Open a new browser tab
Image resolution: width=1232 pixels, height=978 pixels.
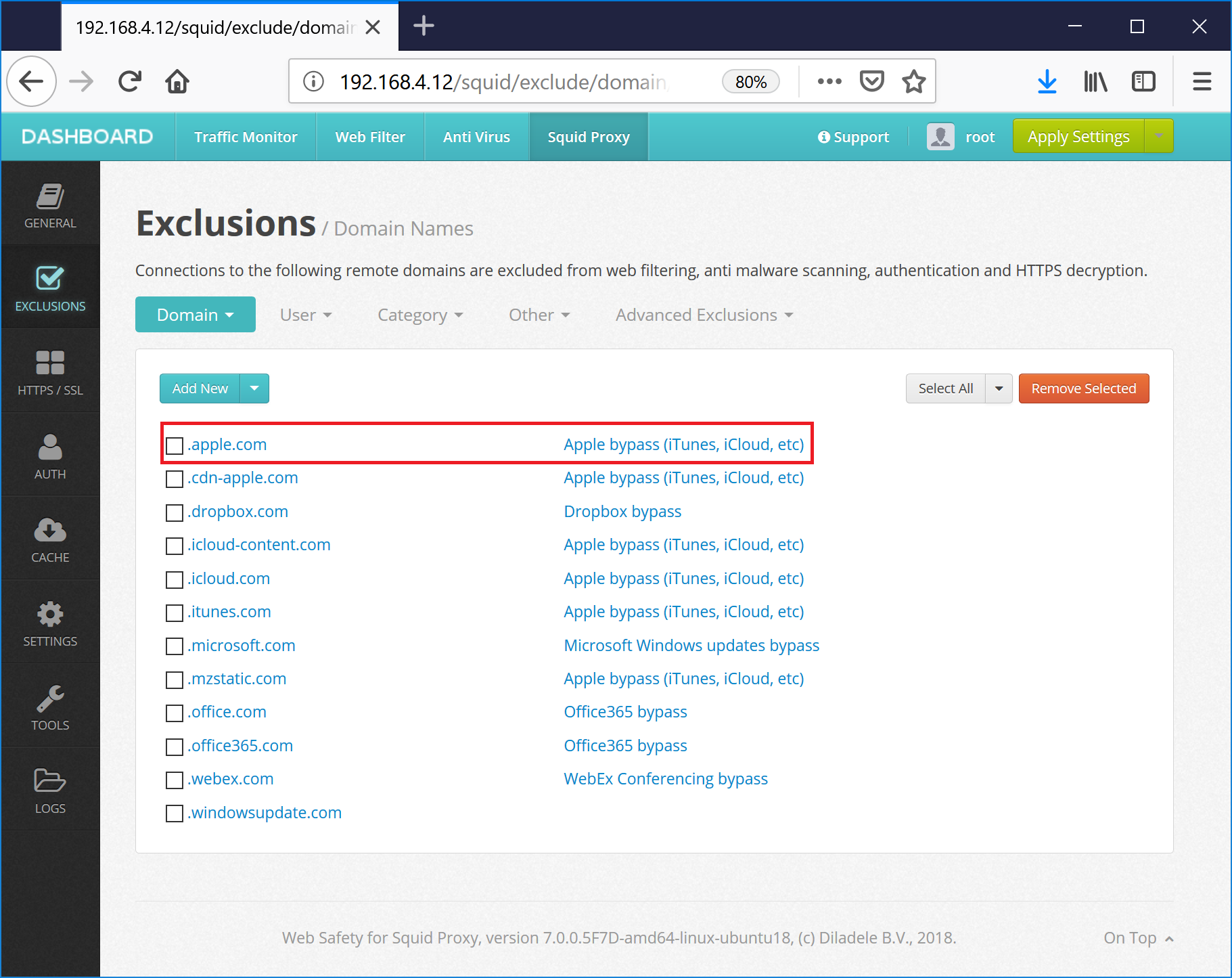424,26
